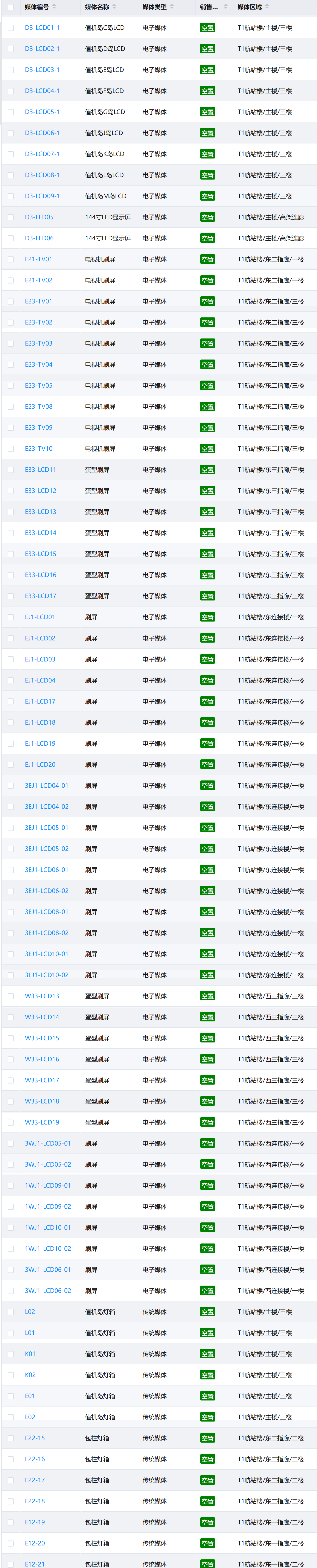
Task: Open the K02 media link
Action: (30, 1375)
